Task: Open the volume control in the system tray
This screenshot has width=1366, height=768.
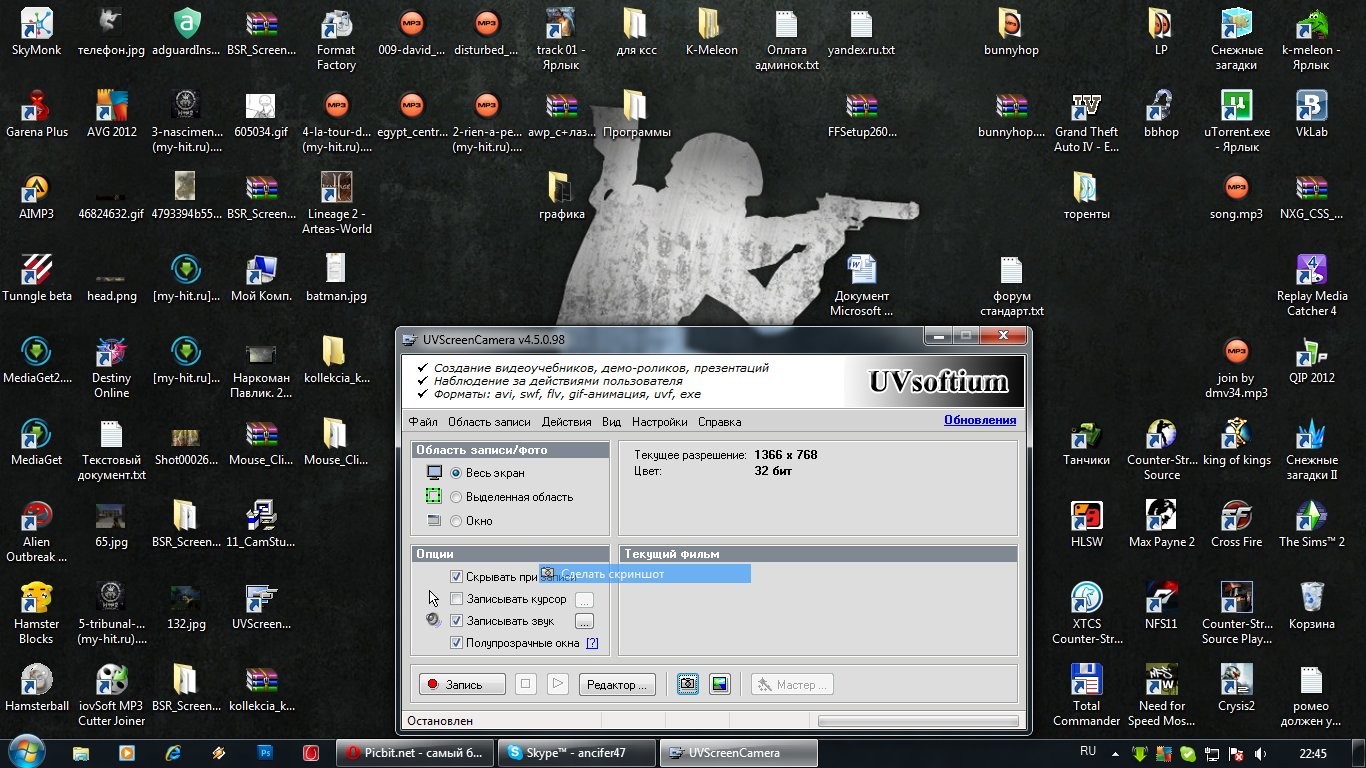Action: pyautogui.click(x=1260, y=754)
